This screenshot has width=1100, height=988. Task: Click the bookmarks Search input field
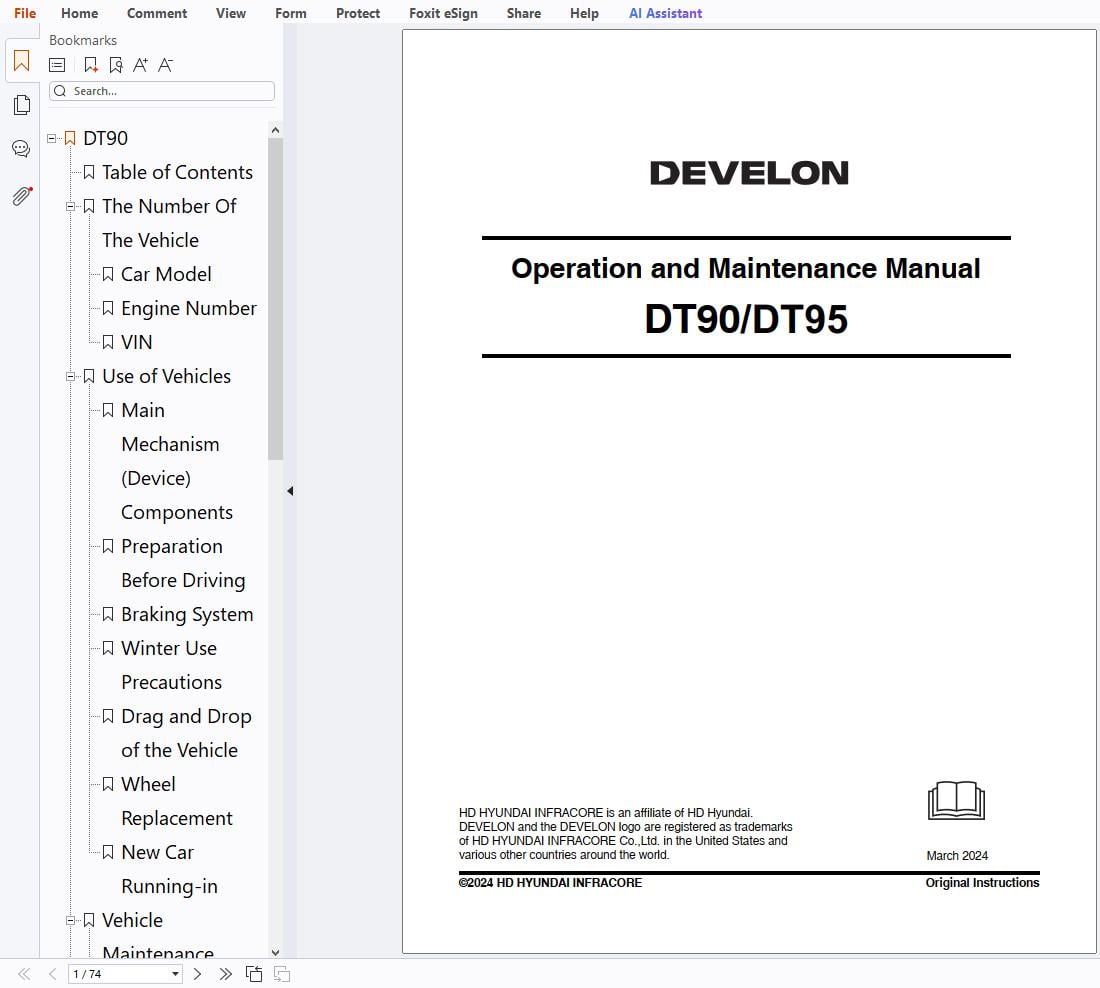pos(162,91)
